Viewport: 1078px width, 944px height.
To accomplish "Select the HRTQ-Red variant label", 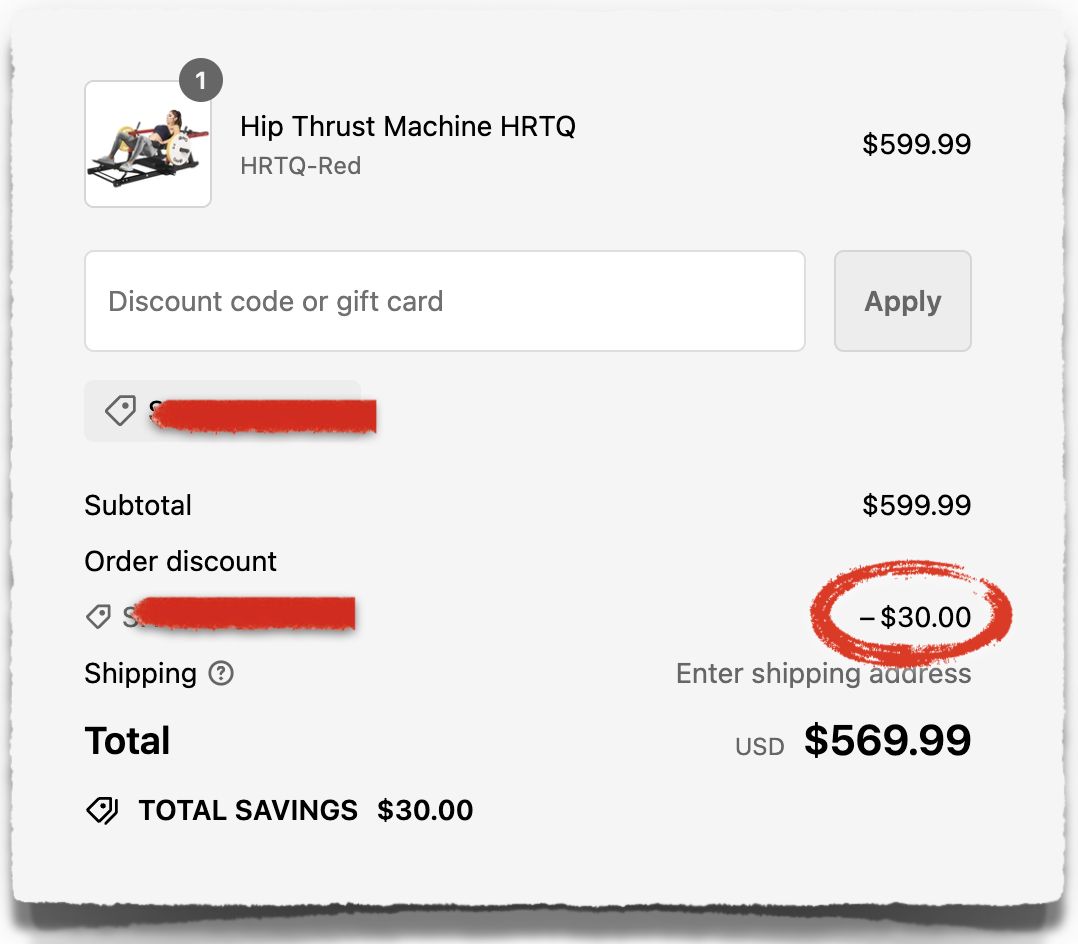I will click(x=300, y=165).
